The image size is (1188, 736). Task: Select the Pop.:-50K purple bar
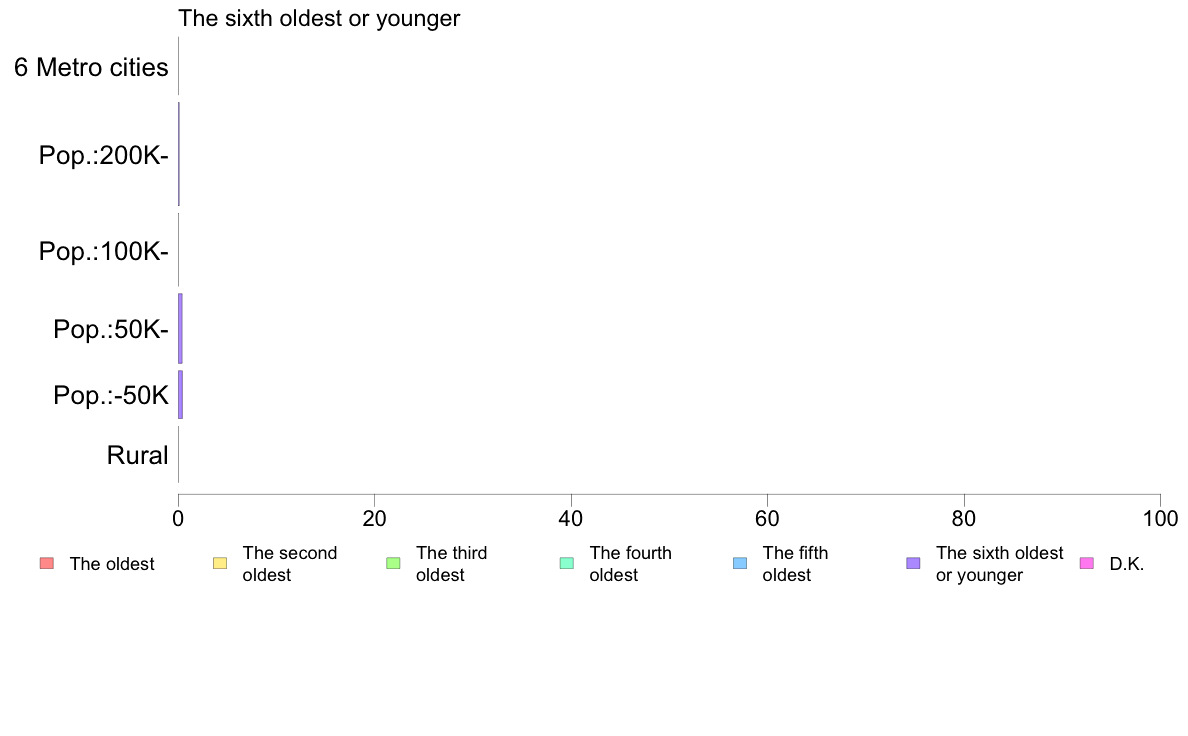click(180, 394)
